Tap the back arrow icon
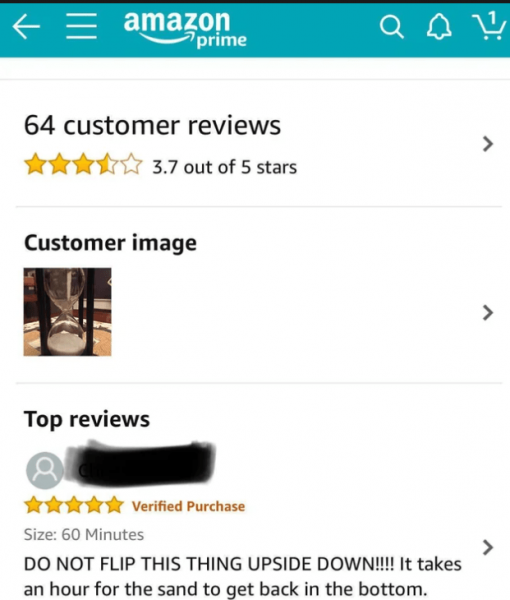This screenshot has height=600, width=510. [x=26, y=27]
